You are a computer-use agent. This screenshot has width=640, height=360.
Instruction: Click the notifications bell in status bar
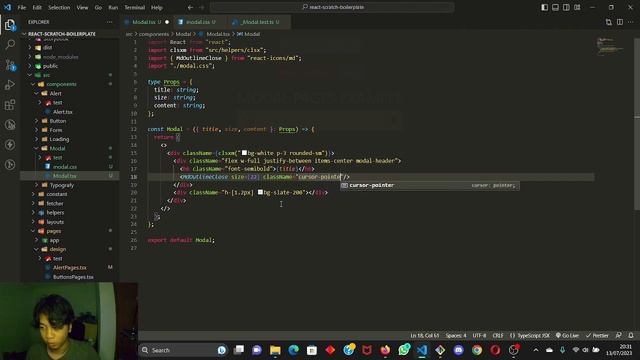[x=631, y=336]
